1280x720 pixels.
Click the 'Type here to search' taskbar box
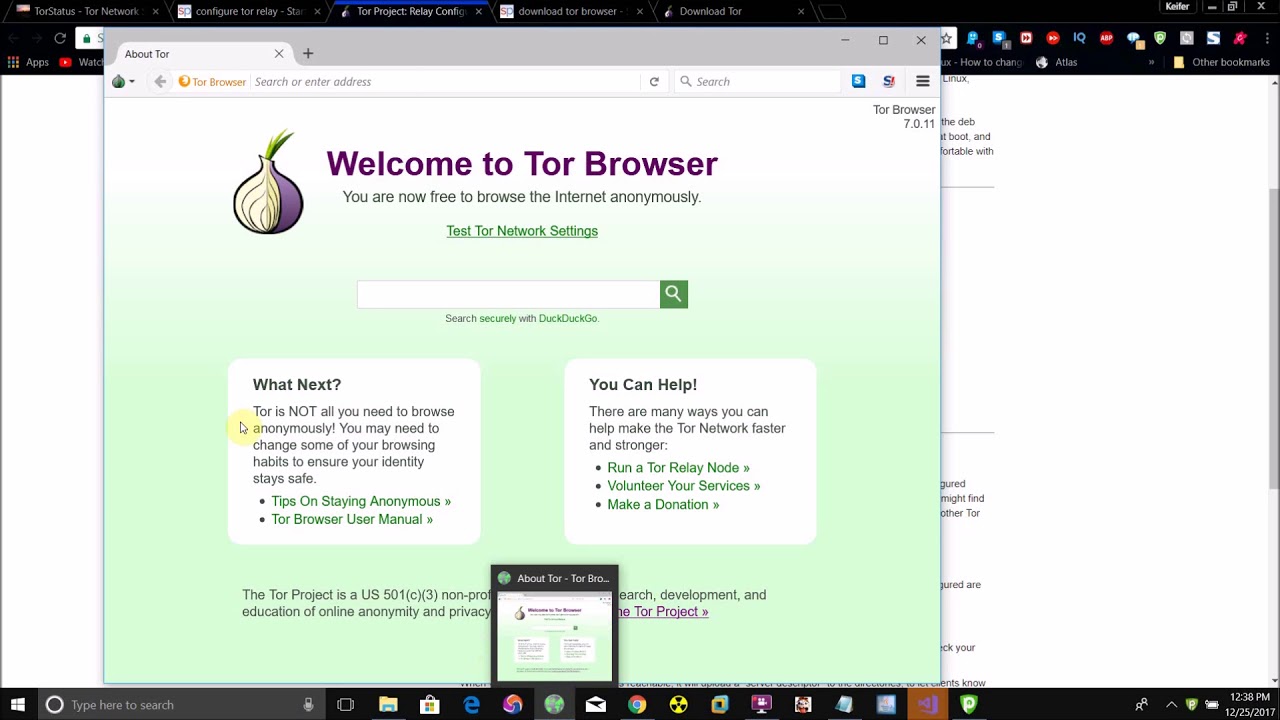180,705
